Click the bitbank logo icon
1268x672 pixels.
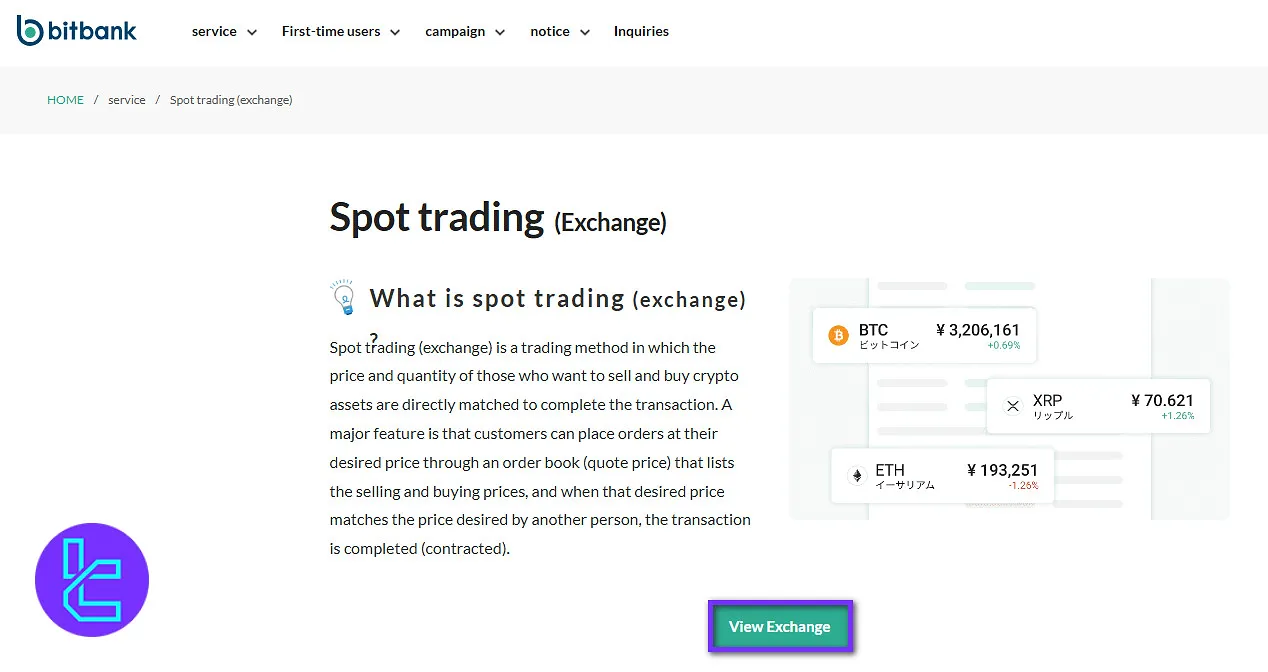(x=30, y=31)
